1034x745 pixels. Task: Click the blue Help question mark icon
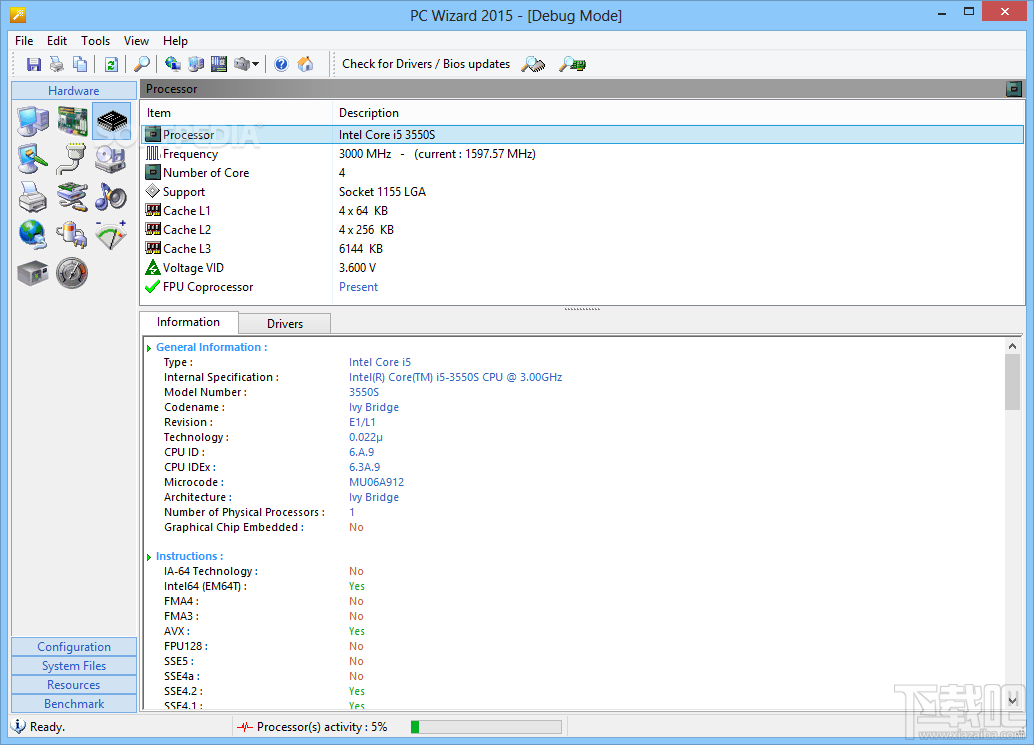(281, 64)
